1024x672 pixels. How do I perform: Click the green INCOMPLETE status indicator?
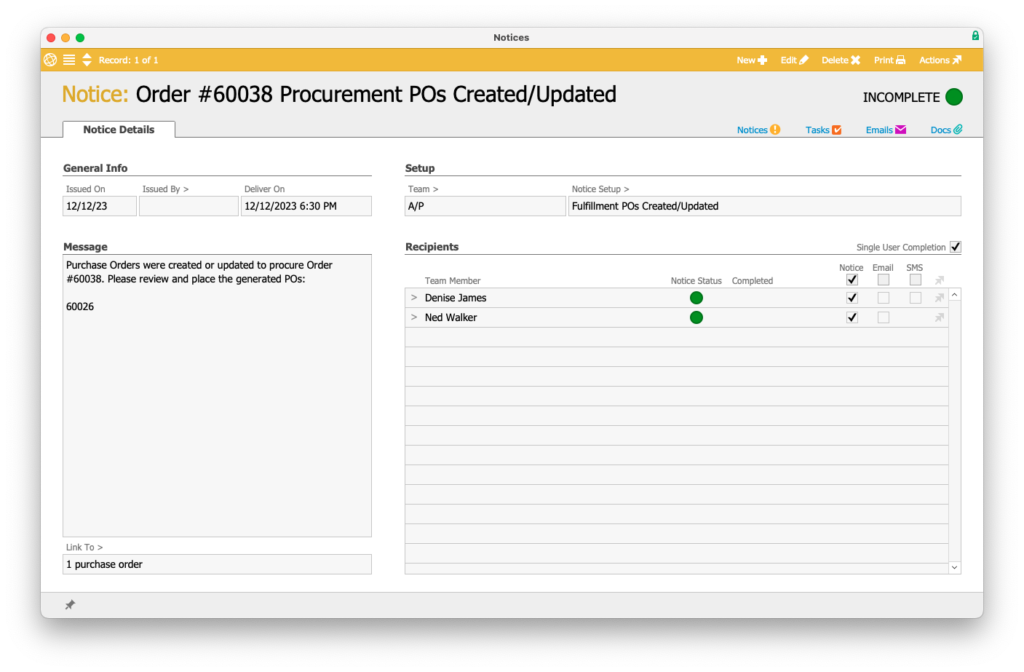click(953, 97)
